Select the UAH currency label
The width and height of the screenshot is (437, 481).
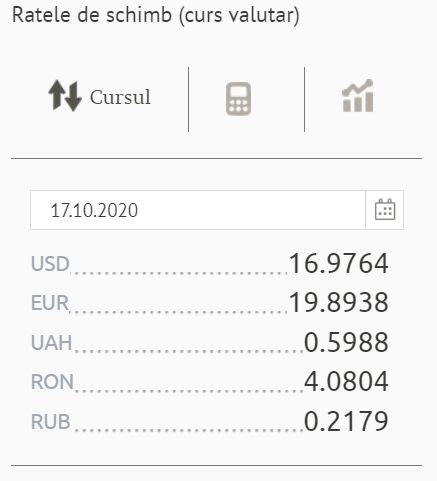click(51, 342)
